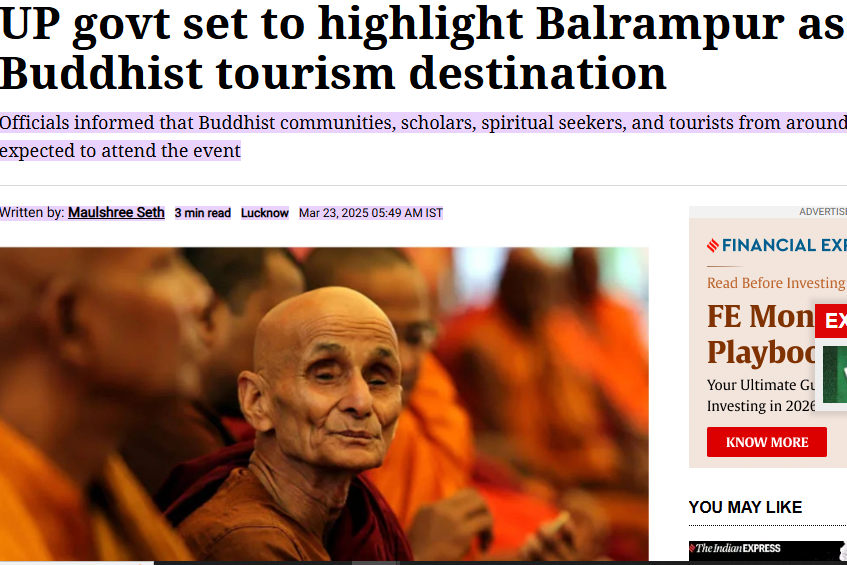Click the 'Your Ultimate Guide' ad description

pyautogui.click(x=761, y=395)
